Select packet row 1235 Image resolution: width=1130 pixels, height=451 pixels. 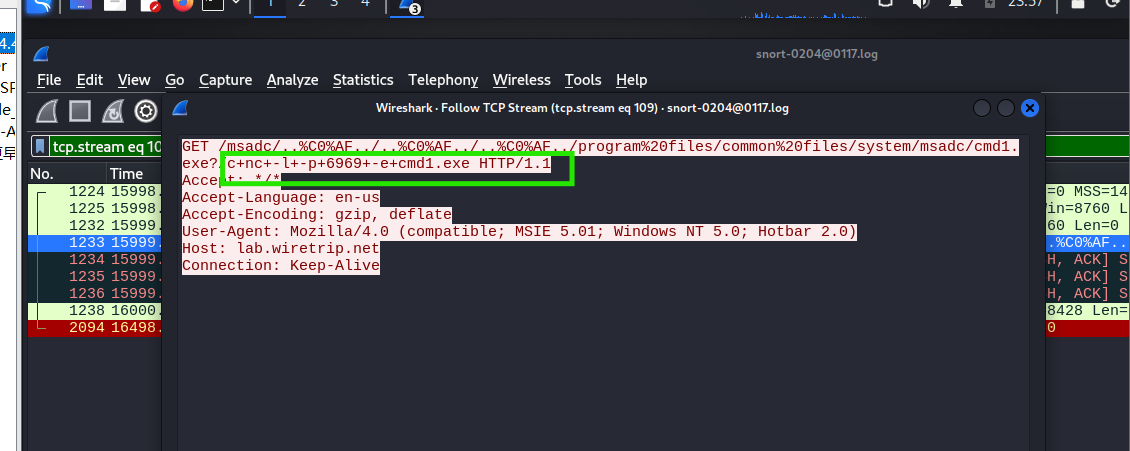96,277
